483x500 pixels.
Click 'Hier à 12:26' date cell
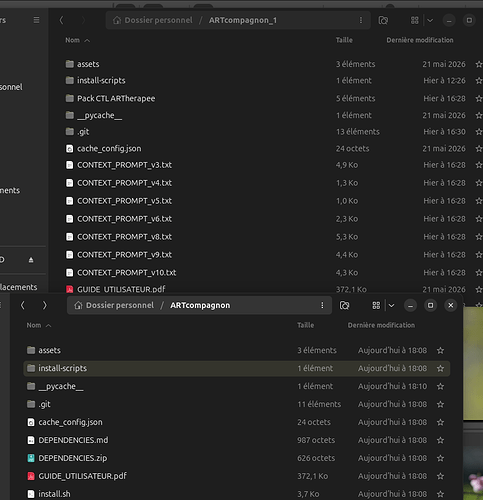point(444,81)
